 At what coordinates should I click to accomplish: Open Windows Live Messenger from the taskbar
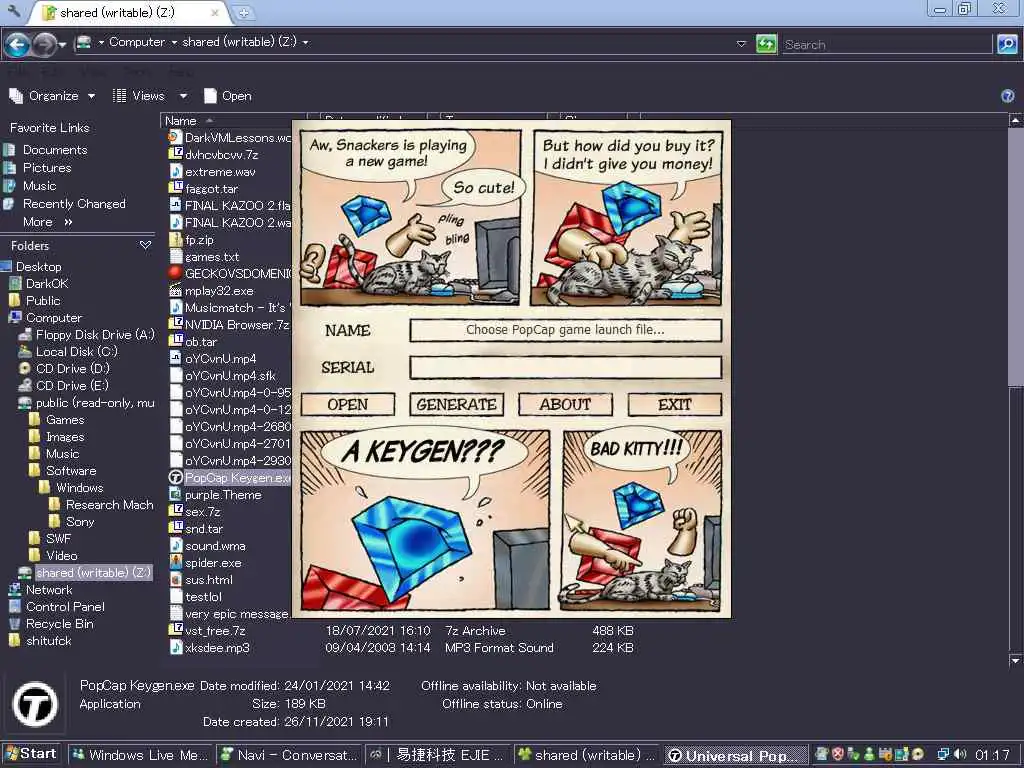140,755
